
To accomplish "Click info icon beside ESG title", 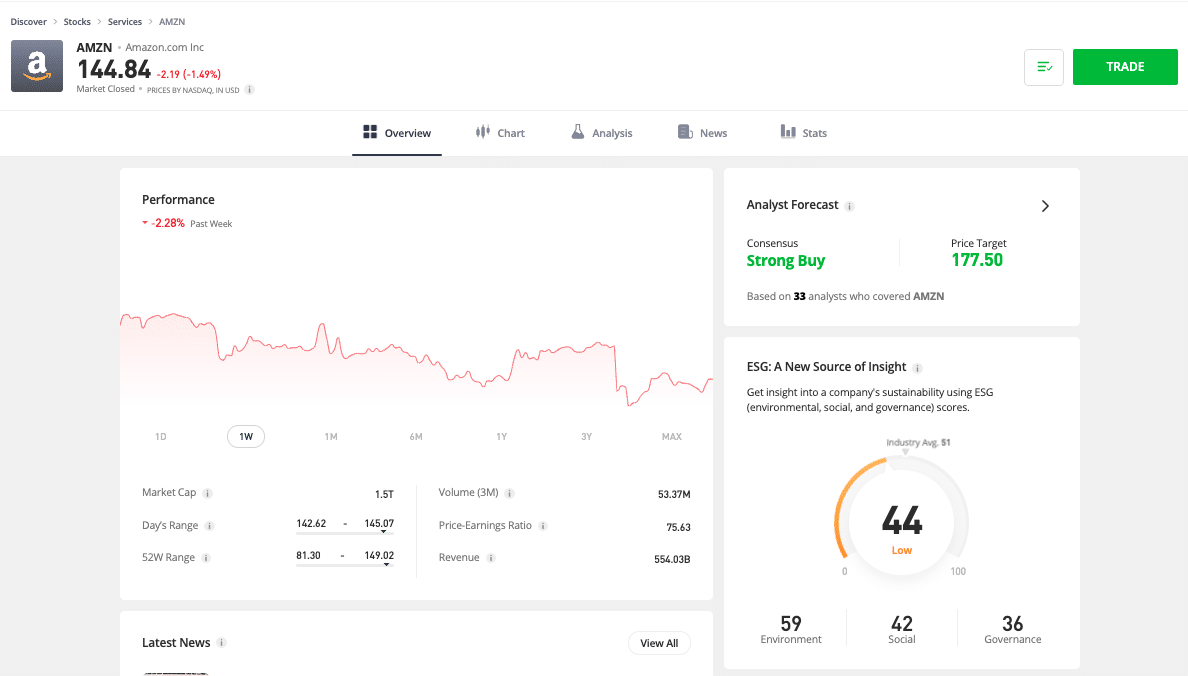I will pyautogui.click(x=918, y=368).
